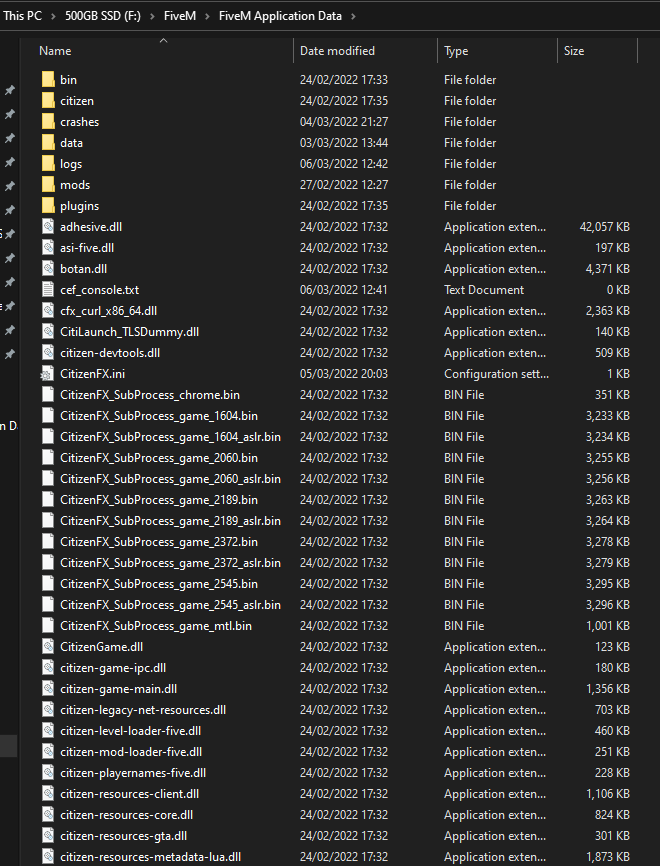Expand the chevron after 500GB SSD (F:)
The width and height of the screenshot is (660, 866).
pyautogui.click(x=152, y=16)
